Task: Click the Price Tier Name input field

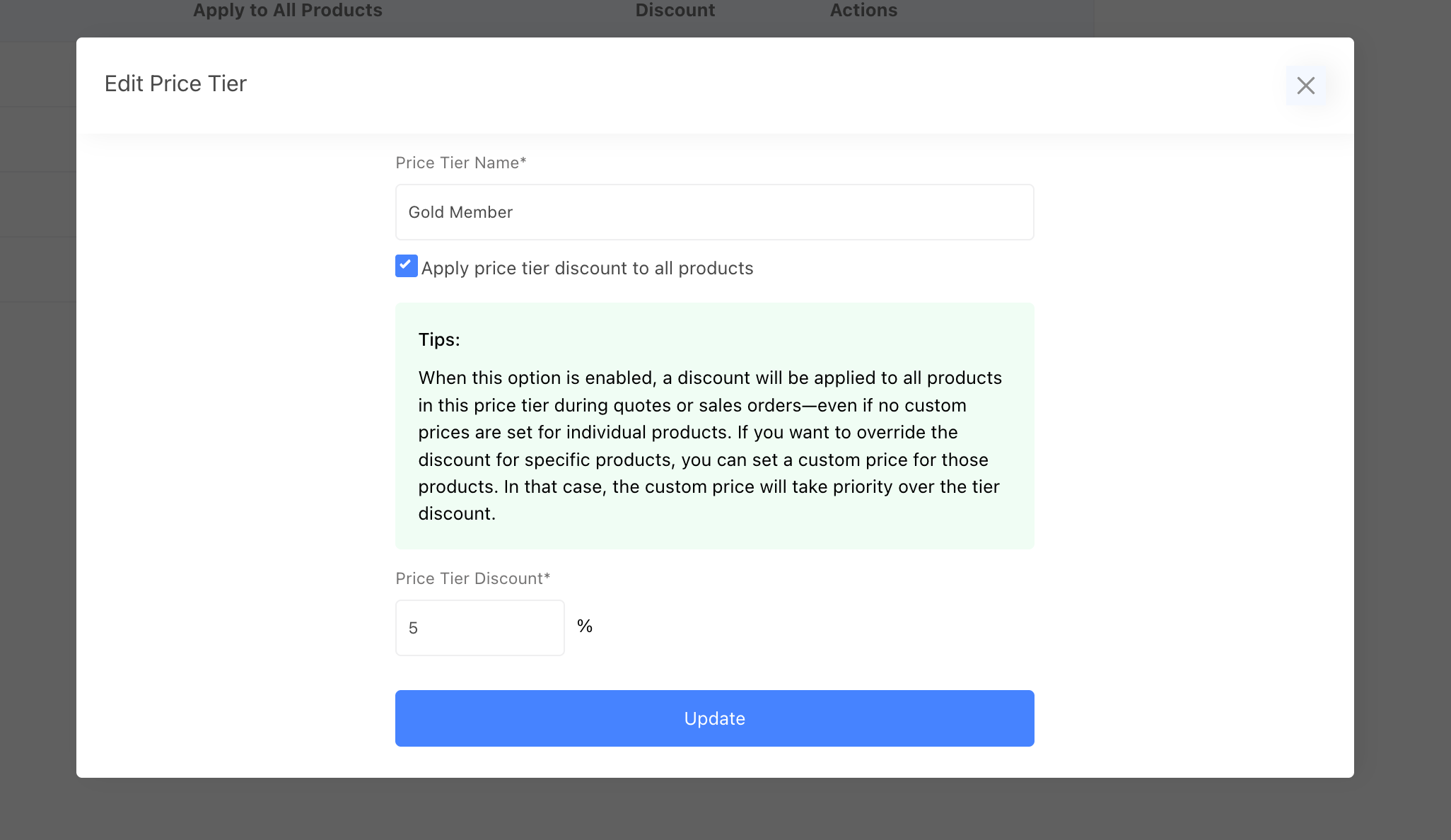Action: 714,212
